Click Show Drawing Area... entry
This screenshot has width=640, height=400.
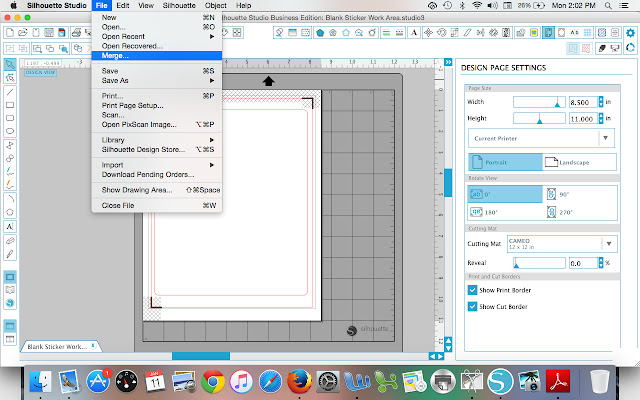(x=157, y=190)
